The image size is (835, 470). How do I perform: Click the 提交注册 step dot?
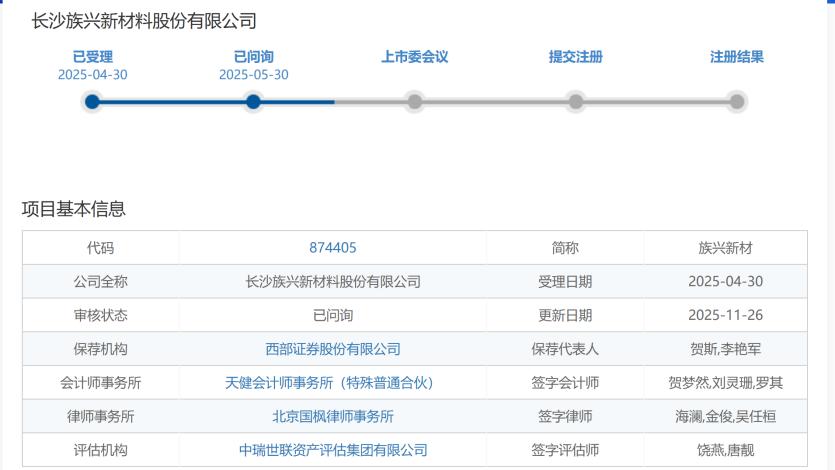pyautogui.click(x=575, y=101)
